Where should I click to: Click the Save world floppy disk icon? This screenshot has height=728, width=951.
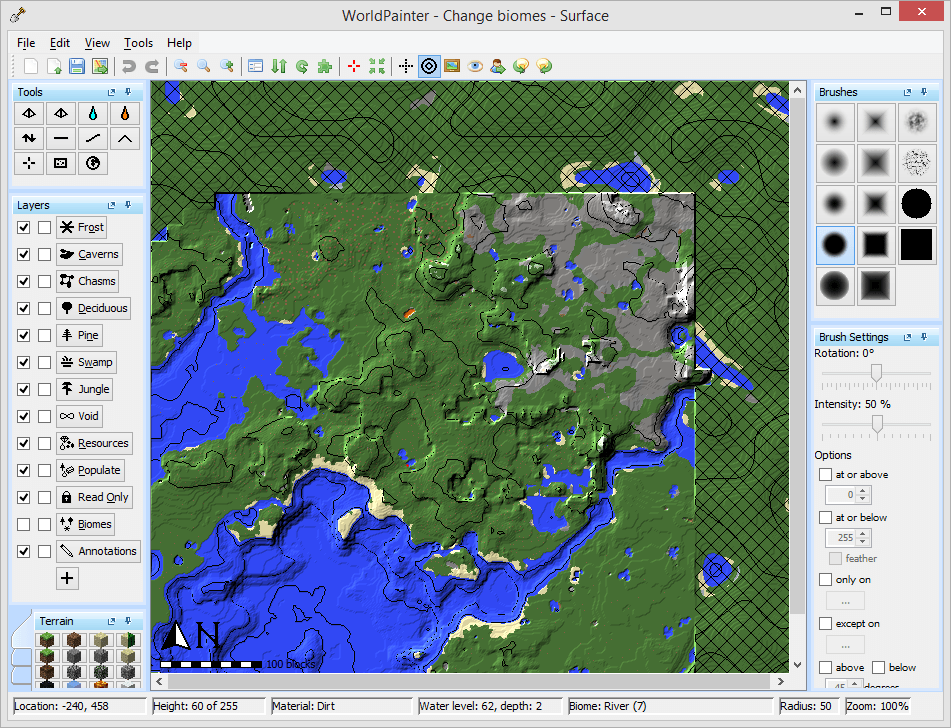[77, 66]
